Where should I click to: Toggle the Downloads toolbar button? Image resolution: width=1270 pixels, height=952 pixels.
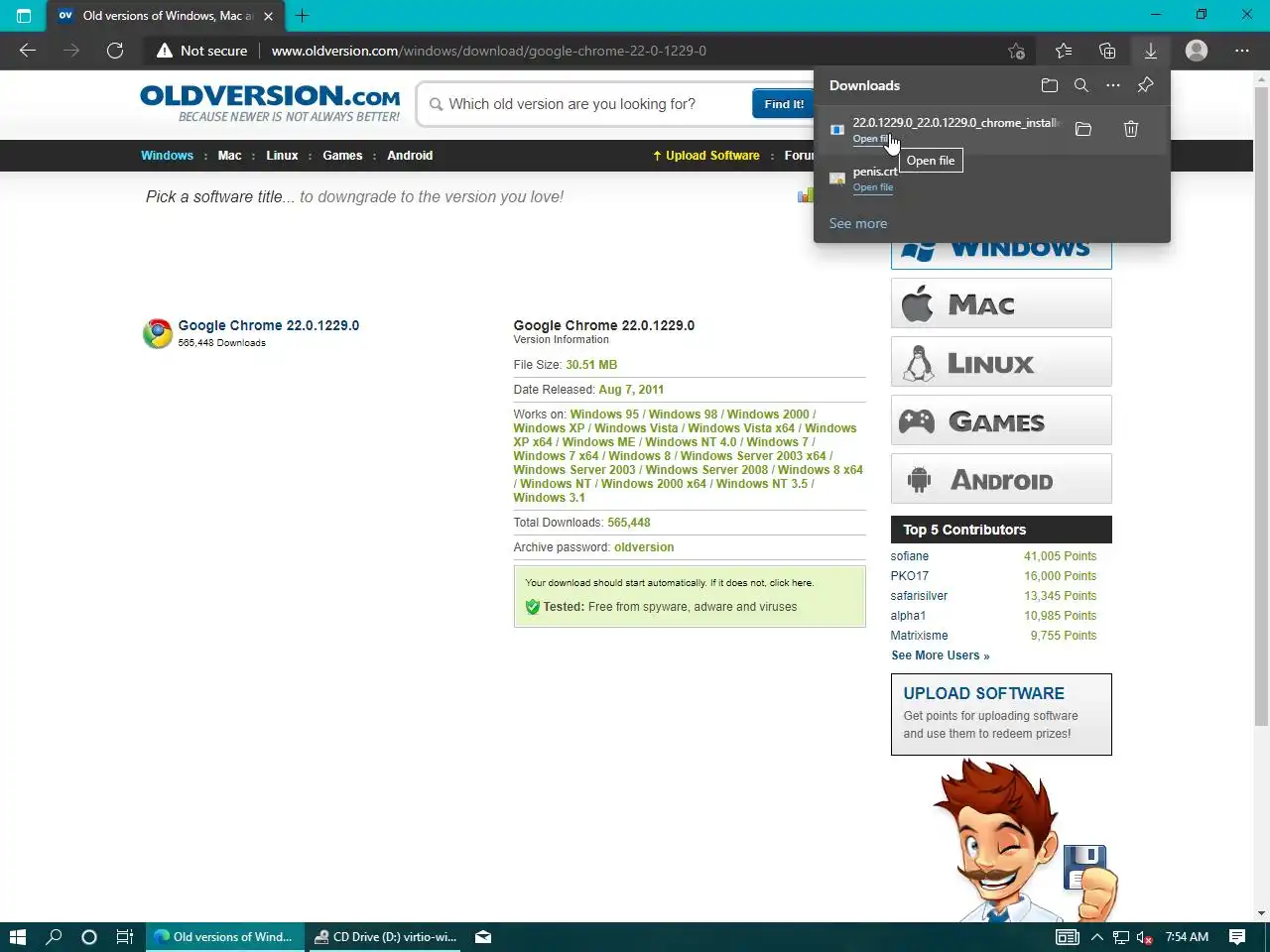1151,51
